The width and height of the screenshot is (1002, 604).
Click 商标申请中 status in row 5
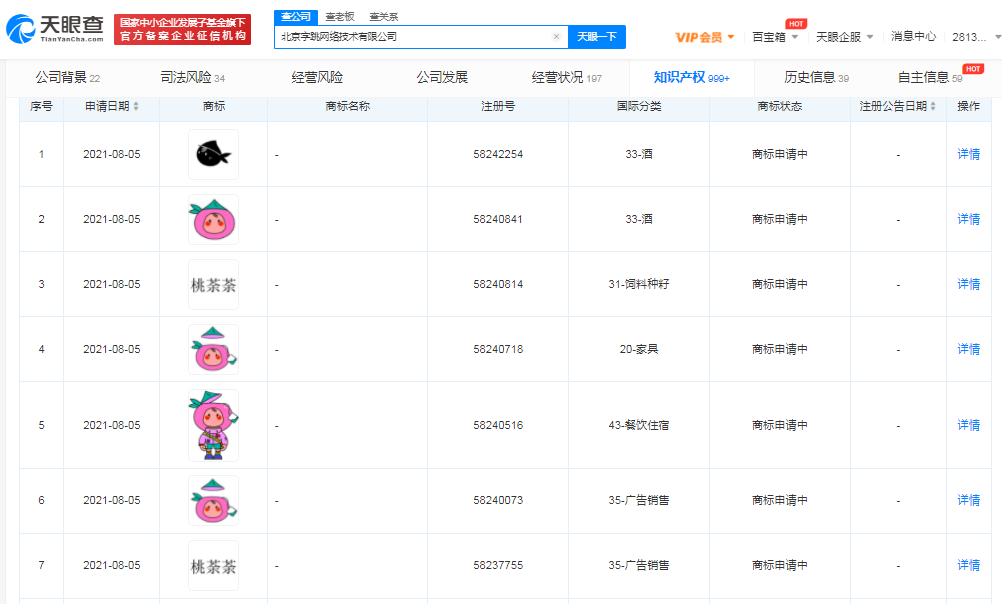780,425
